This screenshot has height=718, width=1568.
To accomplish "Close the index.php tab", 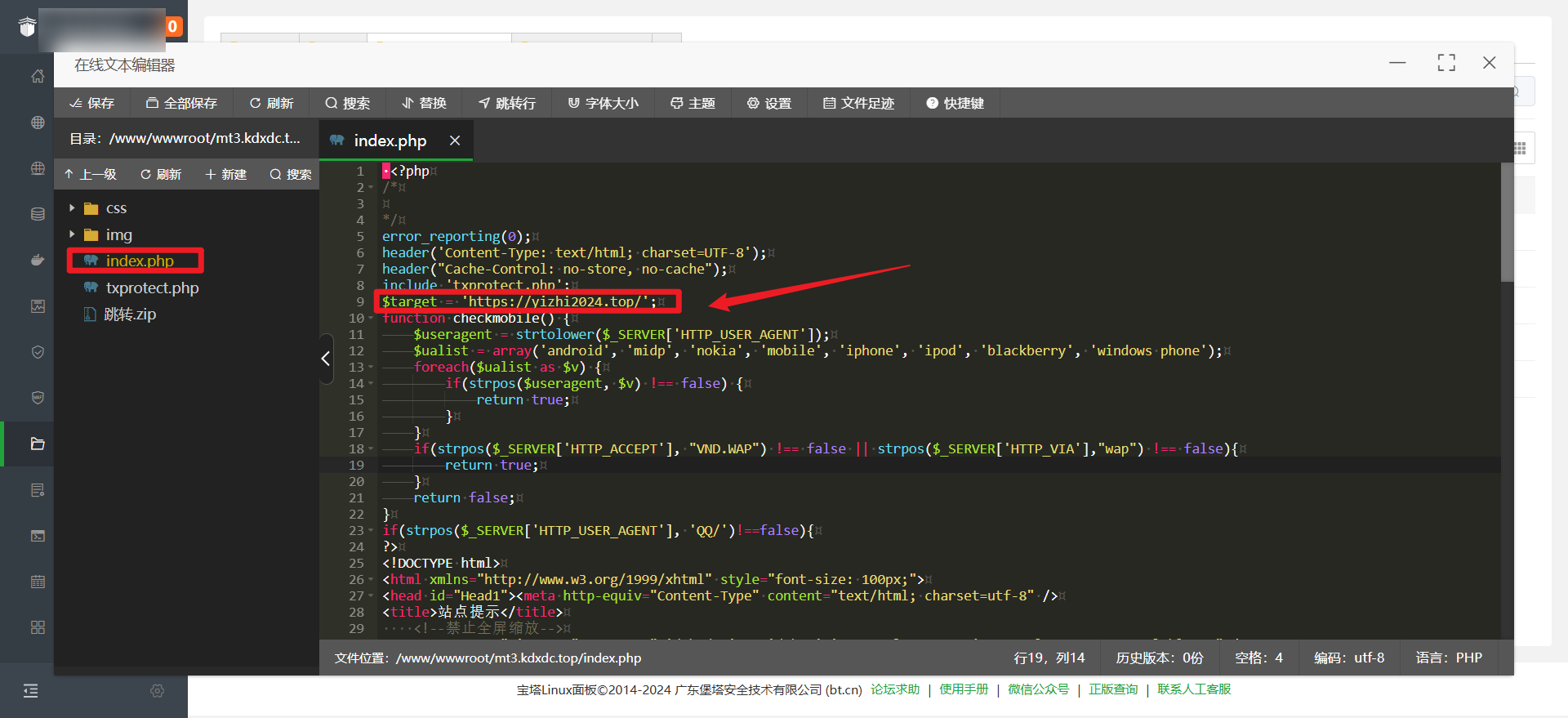I will pyautogui.click(x=455, y=140).
